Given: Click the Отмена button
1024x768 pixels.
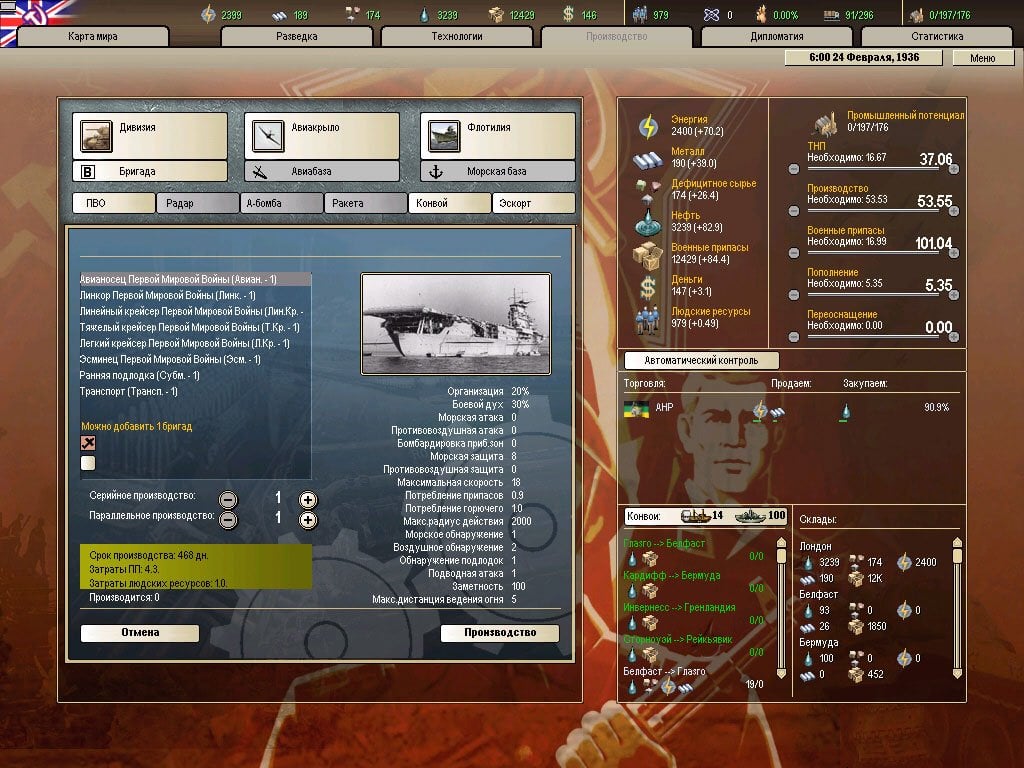Looking at the screenshot, I should [140, 633].
